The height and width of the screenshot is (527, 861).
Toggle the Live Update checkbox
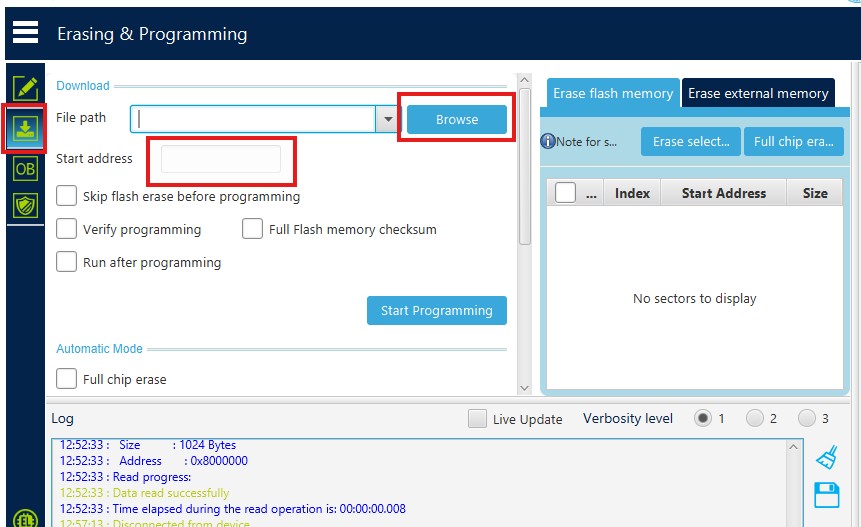coord(477,419)
